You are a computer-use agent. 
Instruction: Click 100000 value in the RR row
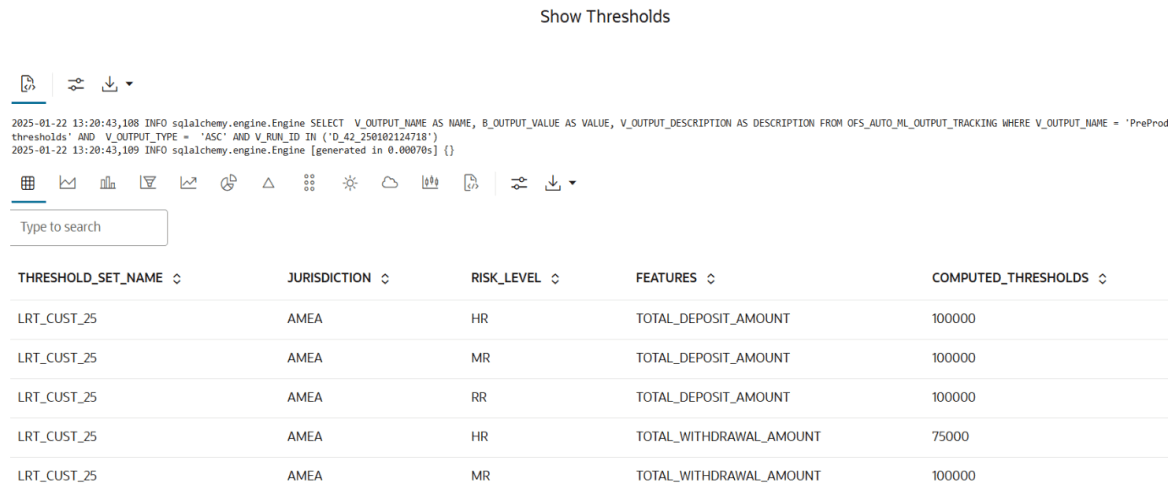[x=954, y=397]
